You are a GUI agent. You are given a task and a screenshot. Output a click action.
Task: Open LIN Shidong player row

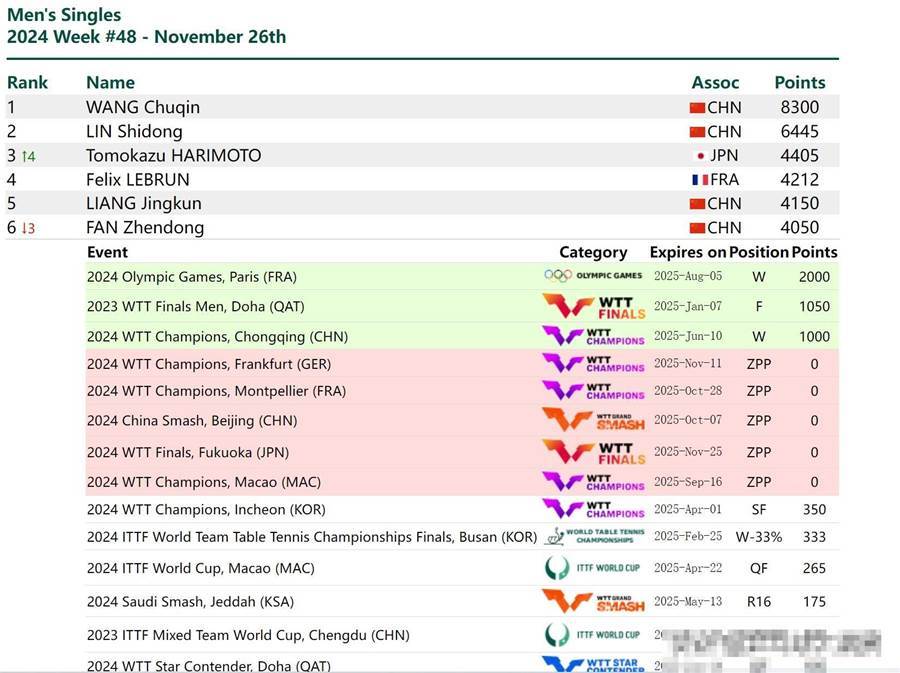(422, 131)
